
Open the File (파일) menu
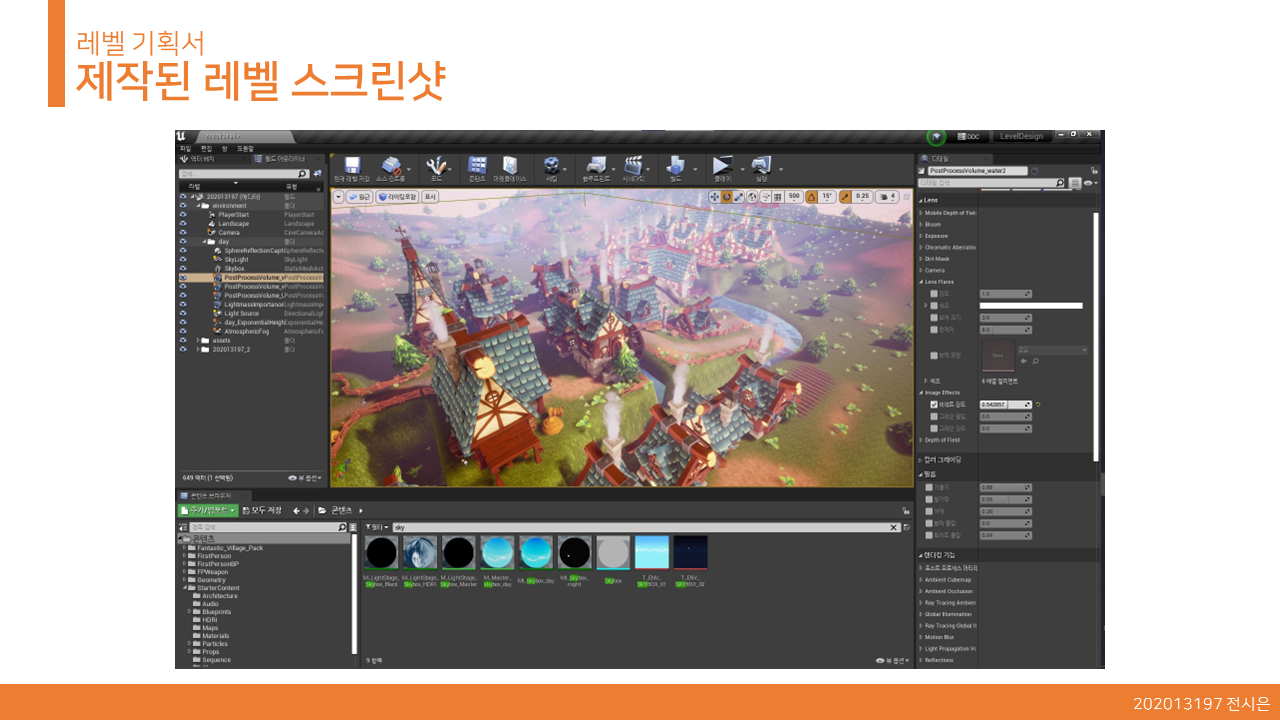tap(185, 148)
